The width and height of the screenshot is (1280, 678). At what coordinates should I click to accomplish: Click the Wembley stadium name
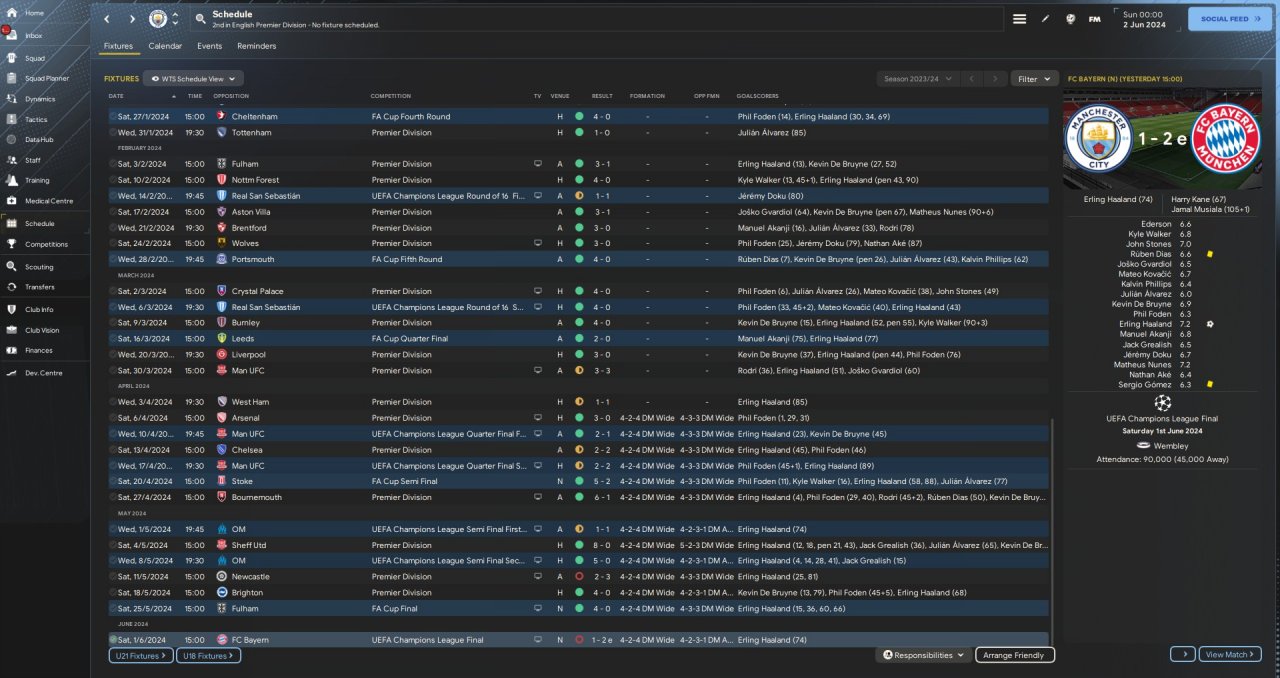click(x=1171, y=446)
